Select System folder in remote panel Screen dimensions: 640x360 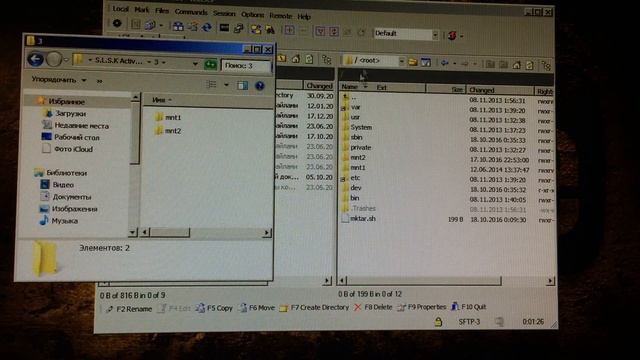pyautogui.click(x=356, y=127)
